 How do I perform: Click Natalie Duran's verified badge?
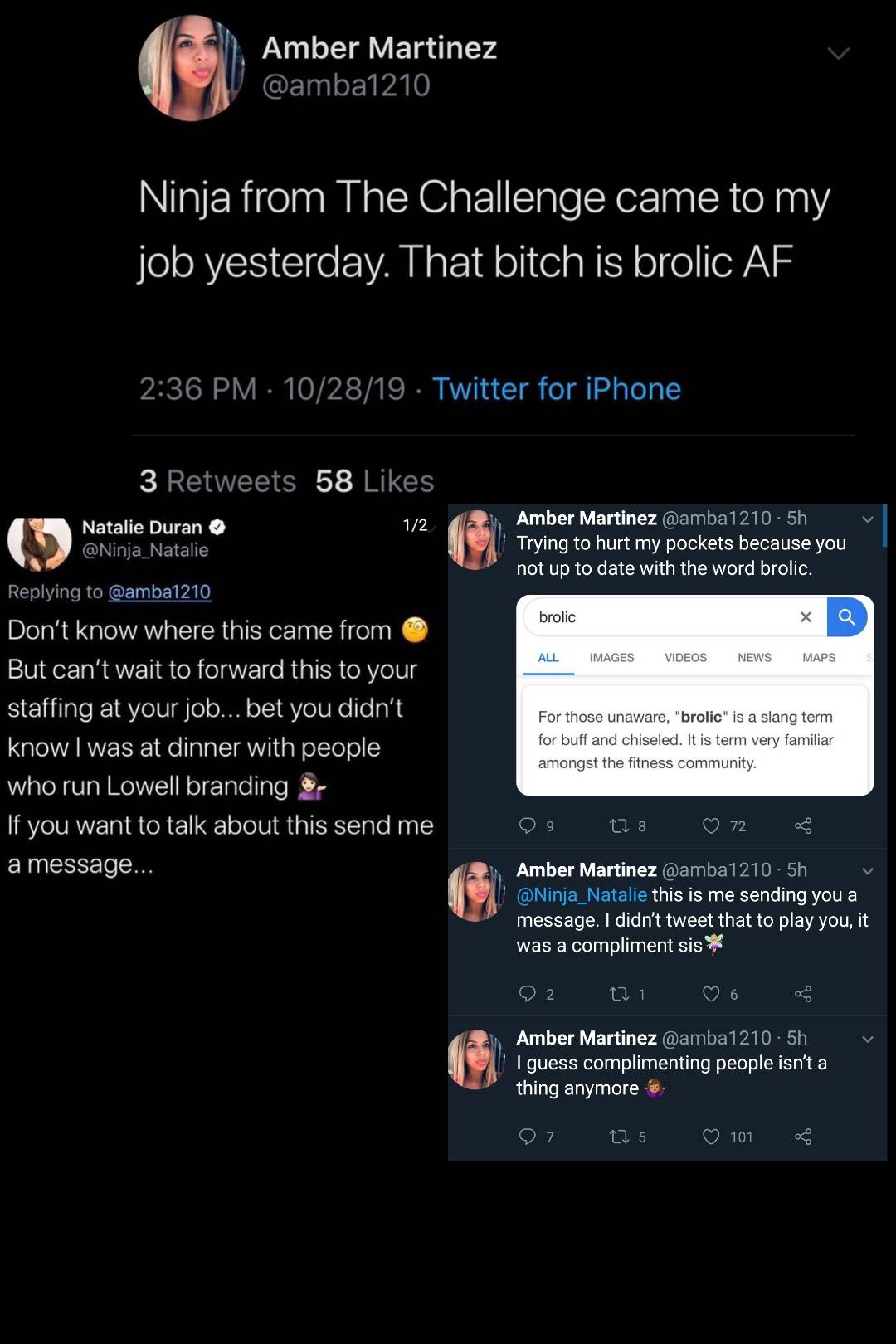[217, 527]
